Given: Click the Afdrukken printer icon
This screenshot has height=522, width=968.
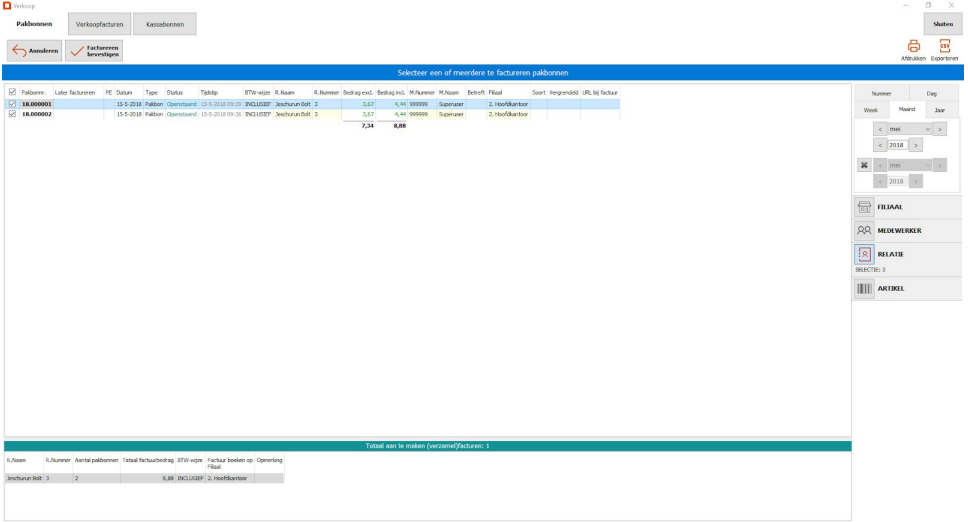Looking at the screenshot, I should [x=912, y=46].
